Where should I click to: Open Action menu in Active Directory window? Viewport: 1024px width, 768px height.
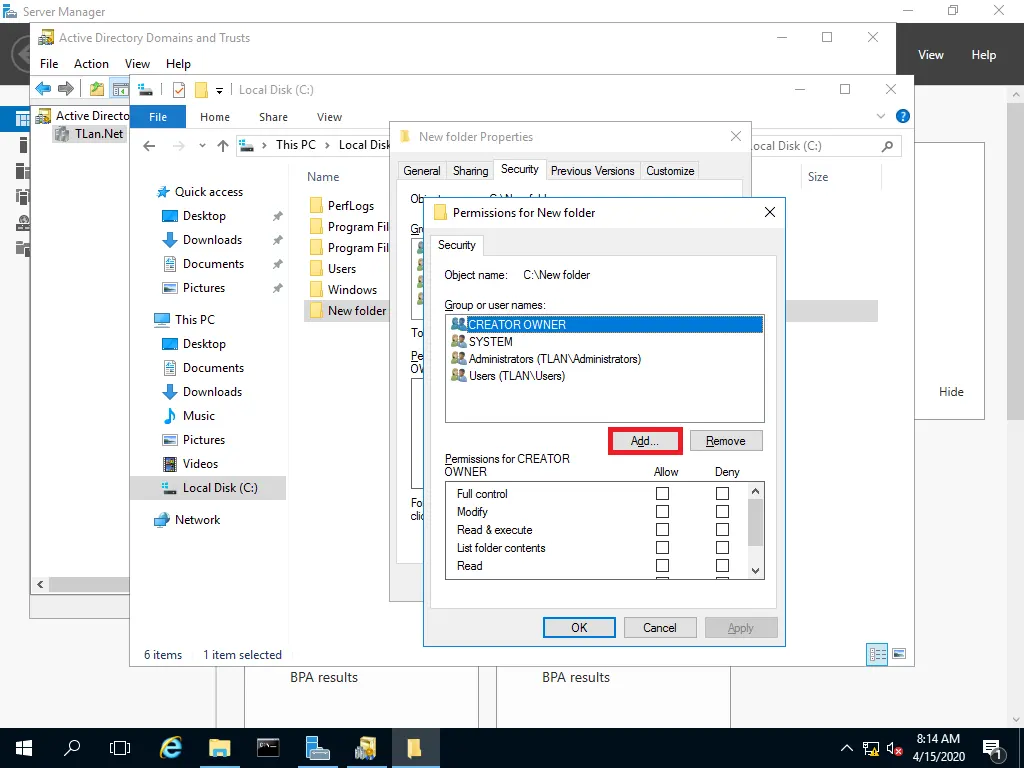point(91,63)
